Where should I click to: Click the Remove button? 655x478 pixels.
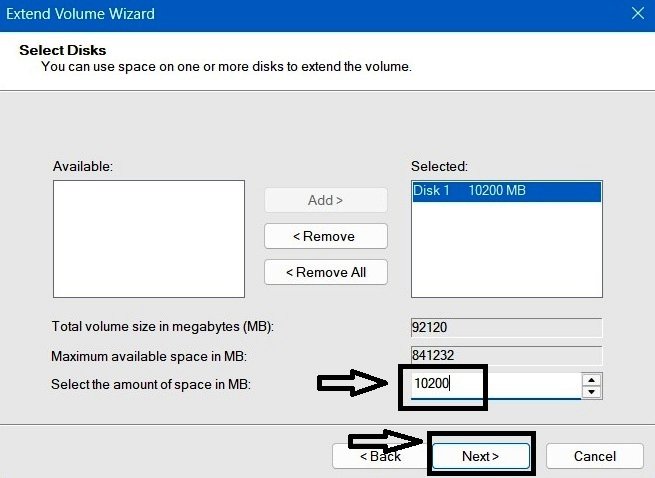[326, 236]
